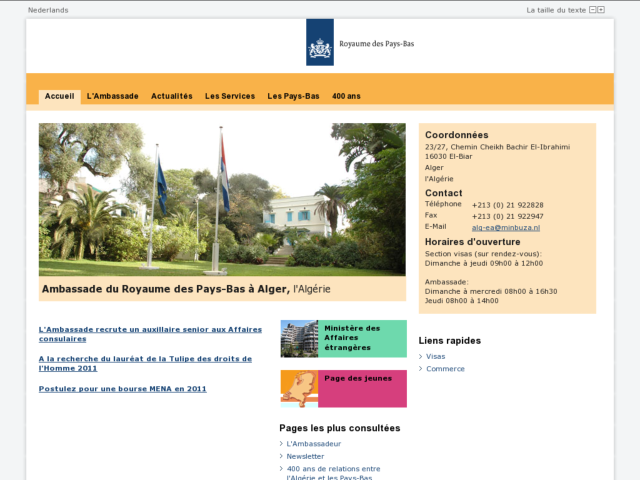Click the Royaume des Pays-Bas text
Image resolution: width=640 pixels, height=480 pixels.
click(x=377, y=44)
